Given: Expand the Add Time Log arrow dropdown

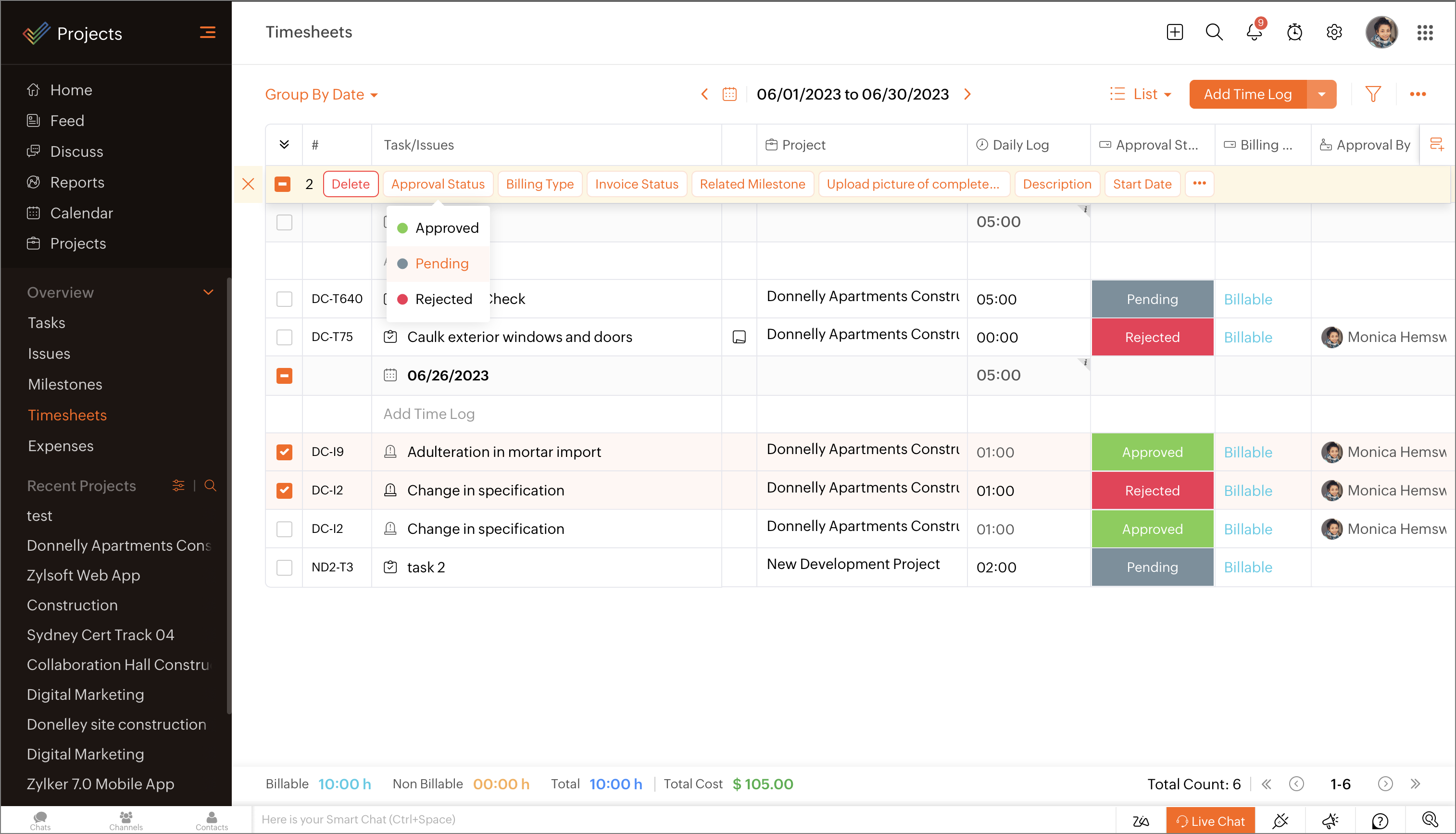Looking at the screenshot, I should [x=1321, y=94].
